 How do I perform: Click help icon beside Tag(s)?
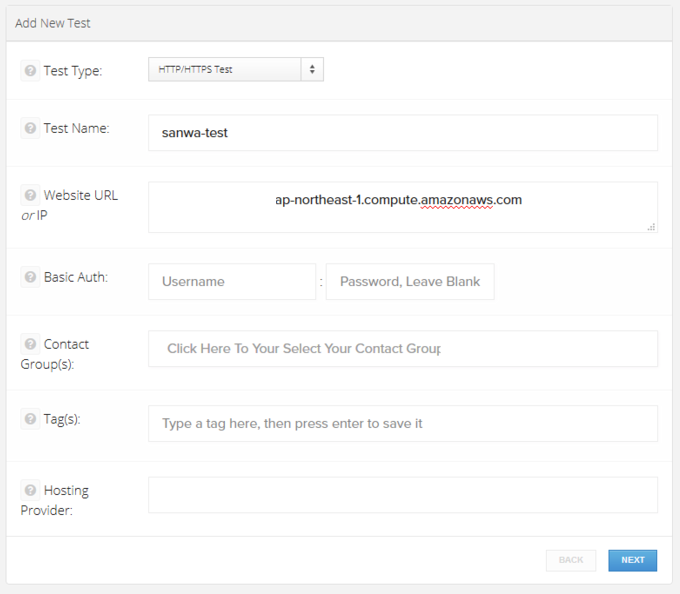[x=30, y=419]
